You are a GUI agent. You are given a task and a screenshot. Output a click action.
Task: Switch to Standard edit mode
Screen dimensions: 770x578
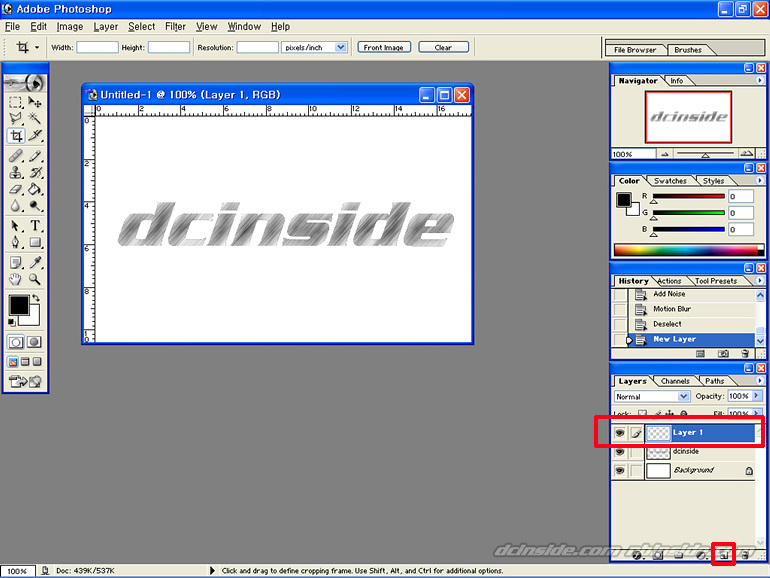tap(16, 342)
